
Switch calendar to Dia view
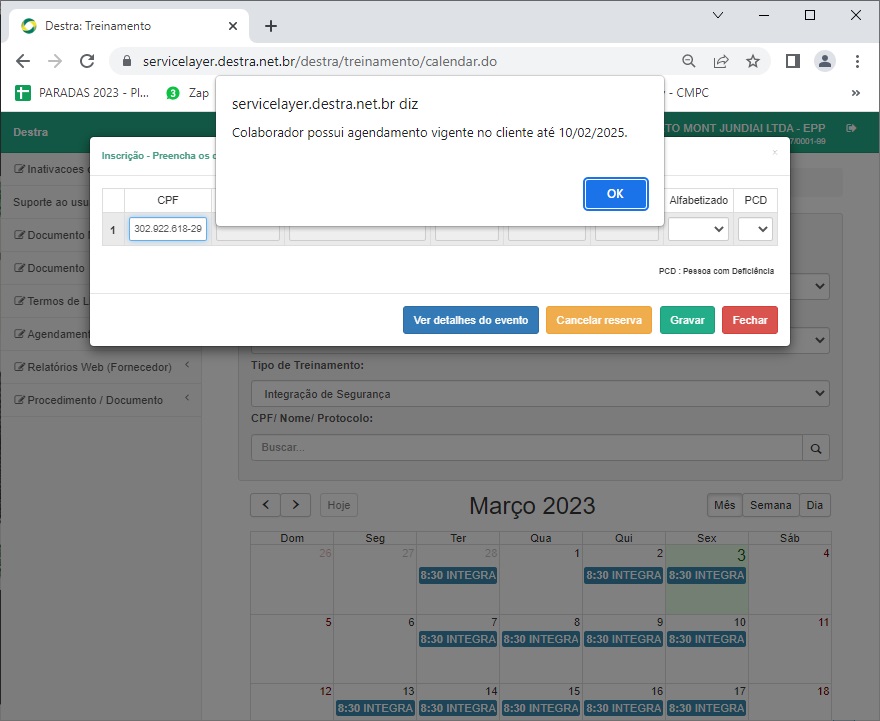(815, 505)
